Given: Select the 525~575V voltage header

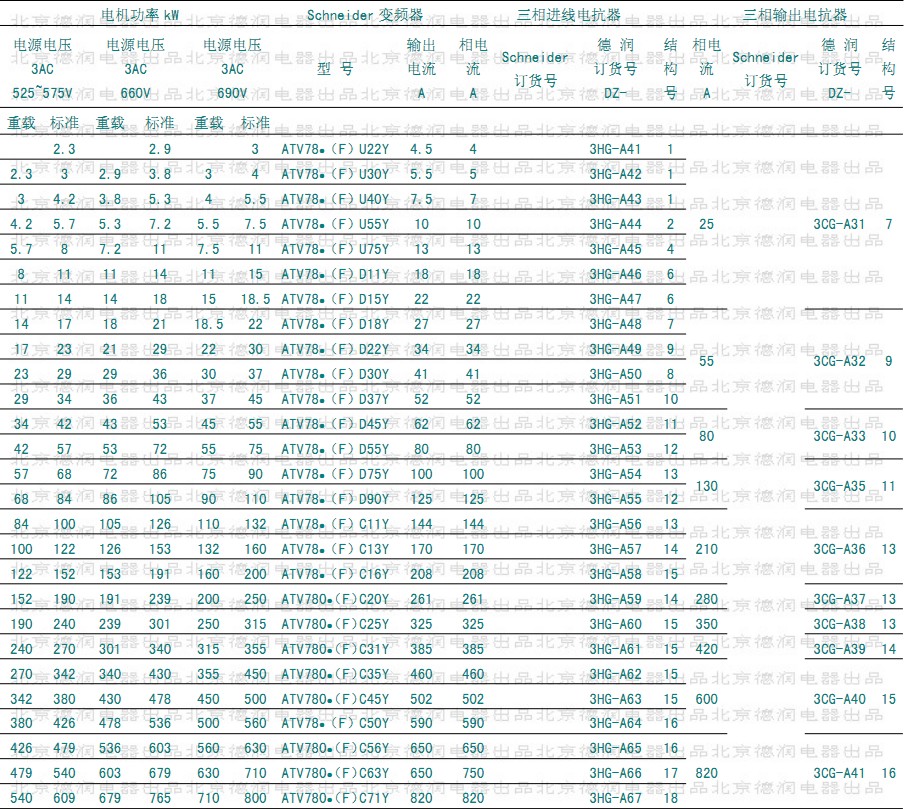Looking at the screenshot, I should [43, 92].
